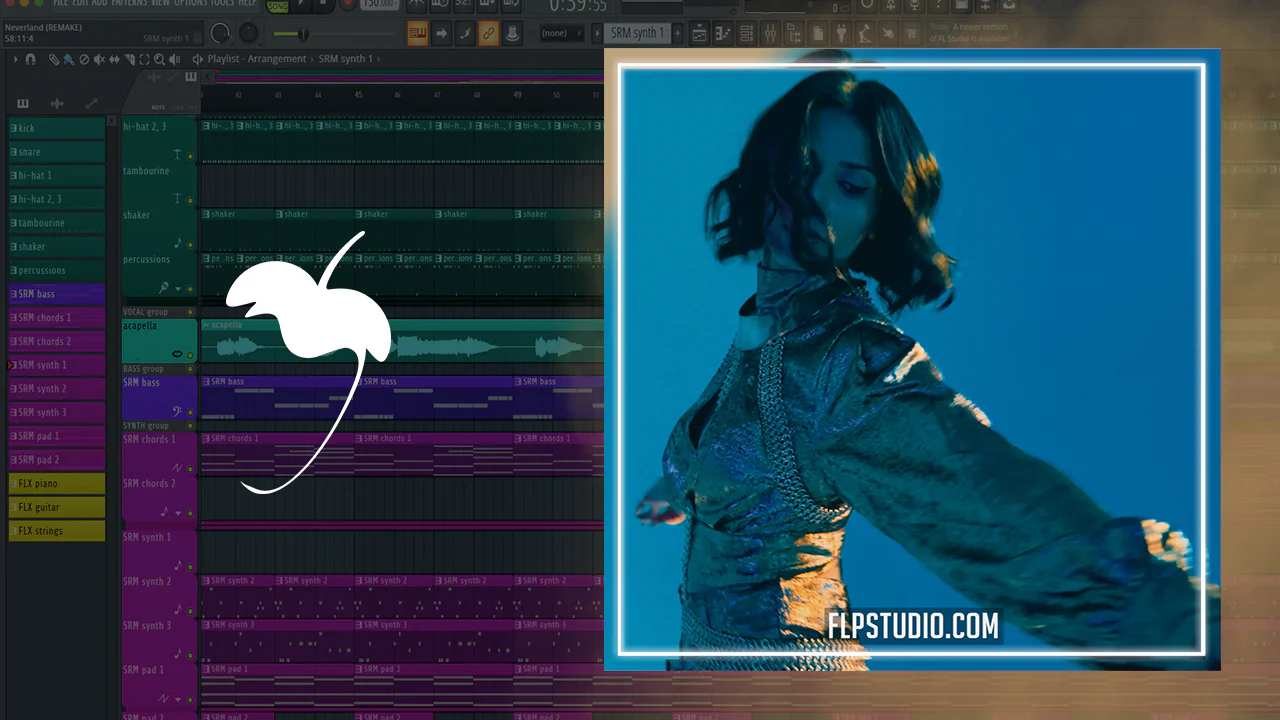Viewport: 1280px width, 720px height.
Task: Select the Draw pencil tool
Action: (53, 59)
